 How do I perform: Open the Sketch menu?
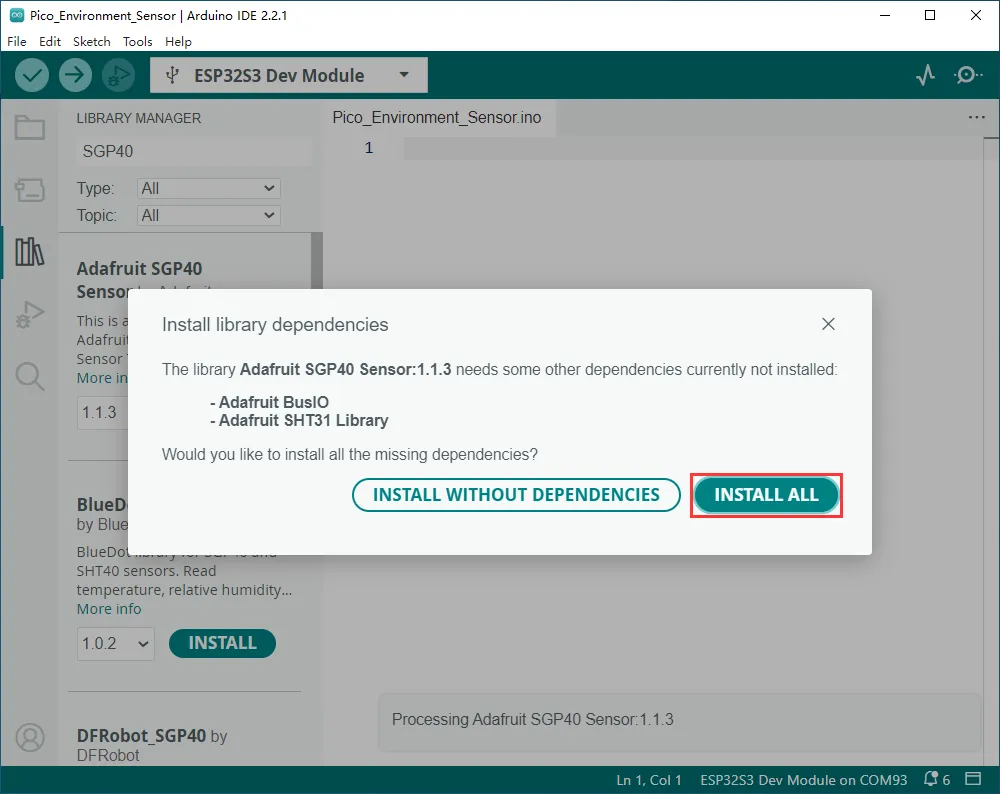pyautogui.click(x=91, y=41)
